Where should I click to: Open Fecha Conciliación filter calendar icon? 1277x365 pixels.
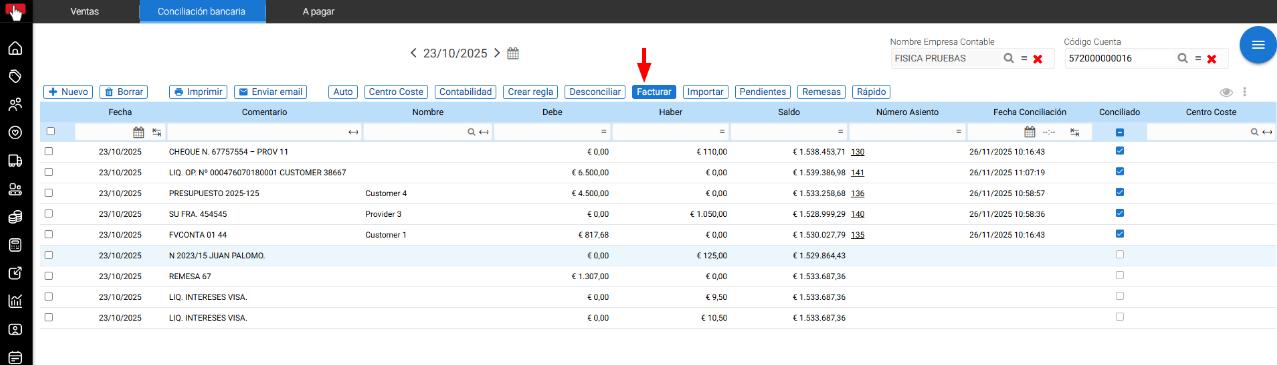[x=1029, y=132]
